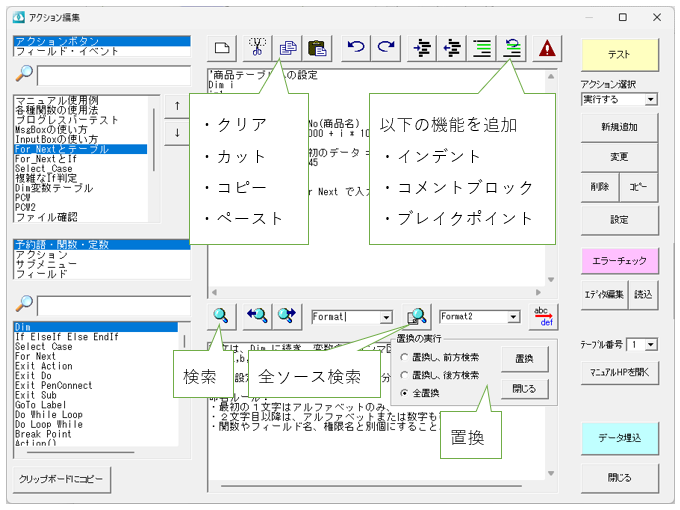Select the 置換し、前方検索 radio button
The height and width of the screenshot is (510, 680).
pos(405,357)
